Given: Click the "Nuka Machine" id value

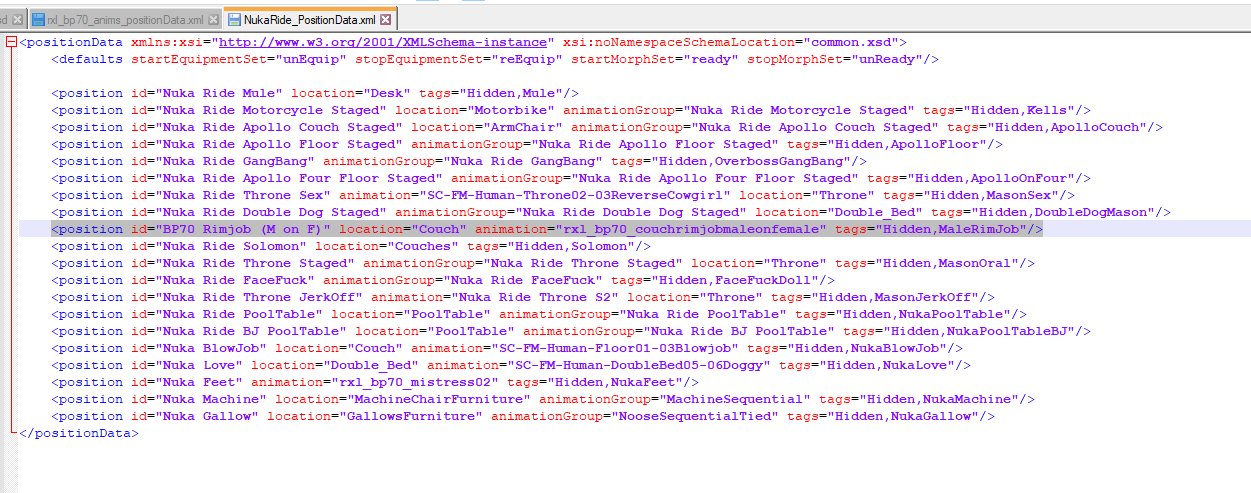Looking at the screenshot, I should click(x=206, y=400).
